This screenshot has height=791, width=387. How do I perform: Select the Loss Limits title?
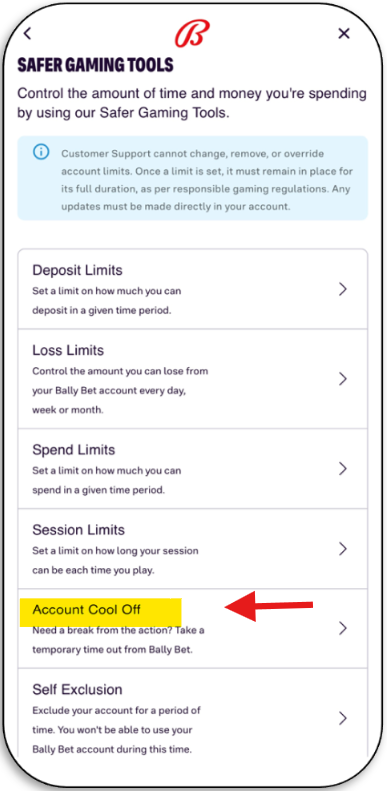[x=68, y=350]
